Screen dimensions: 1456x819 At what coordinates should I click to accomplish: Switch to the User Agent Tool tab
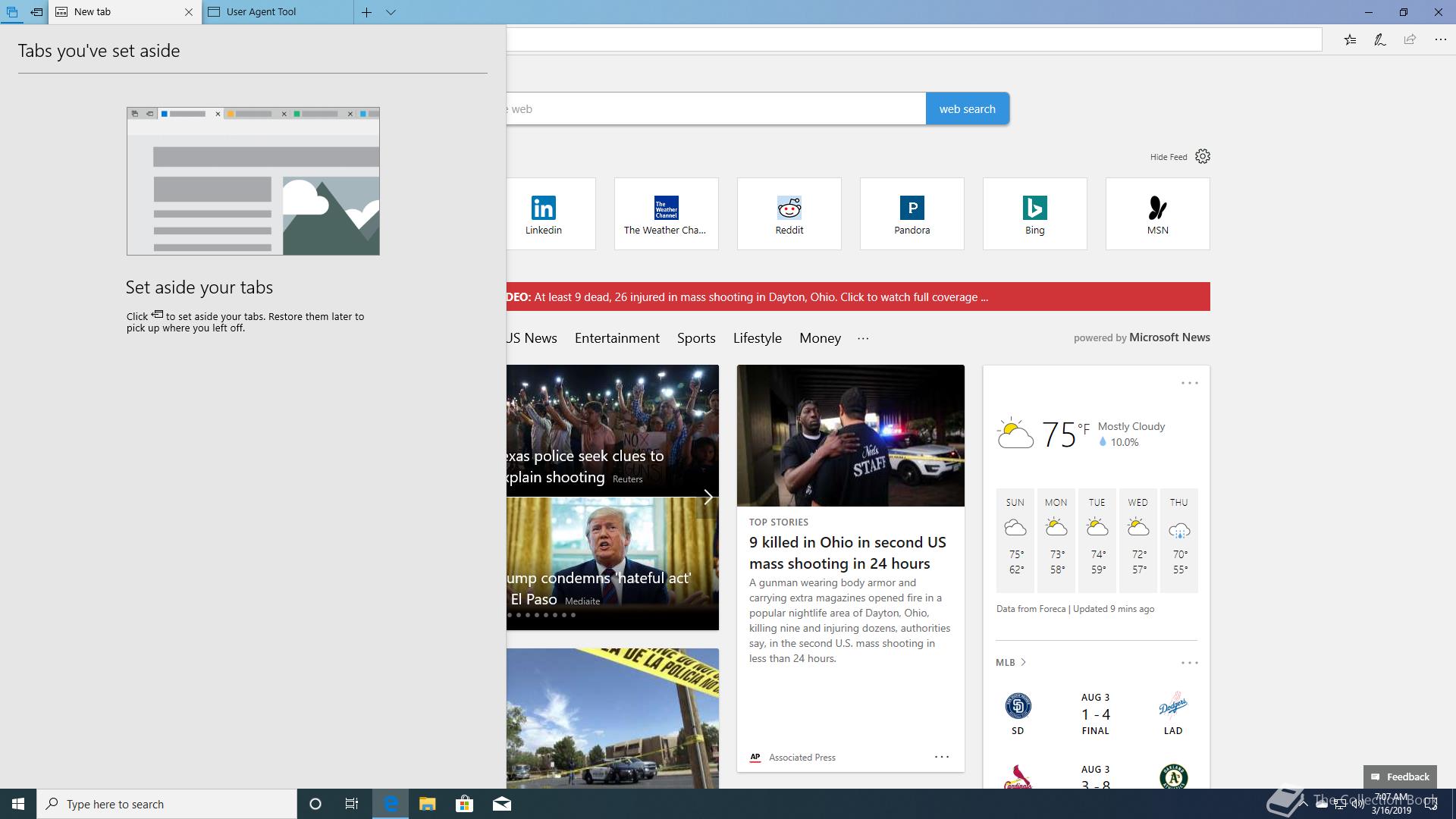pyautogui.click(x=278, y=12)
